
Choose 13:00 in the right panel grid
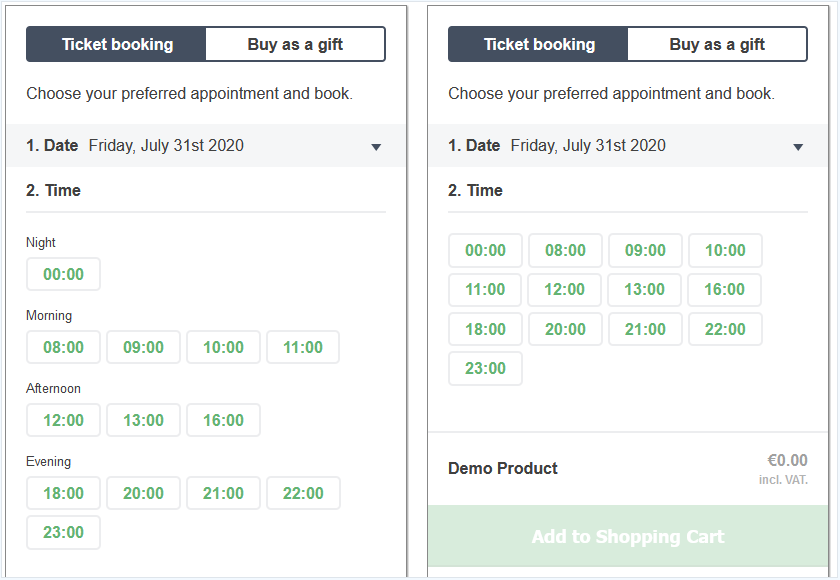point(644,289)
